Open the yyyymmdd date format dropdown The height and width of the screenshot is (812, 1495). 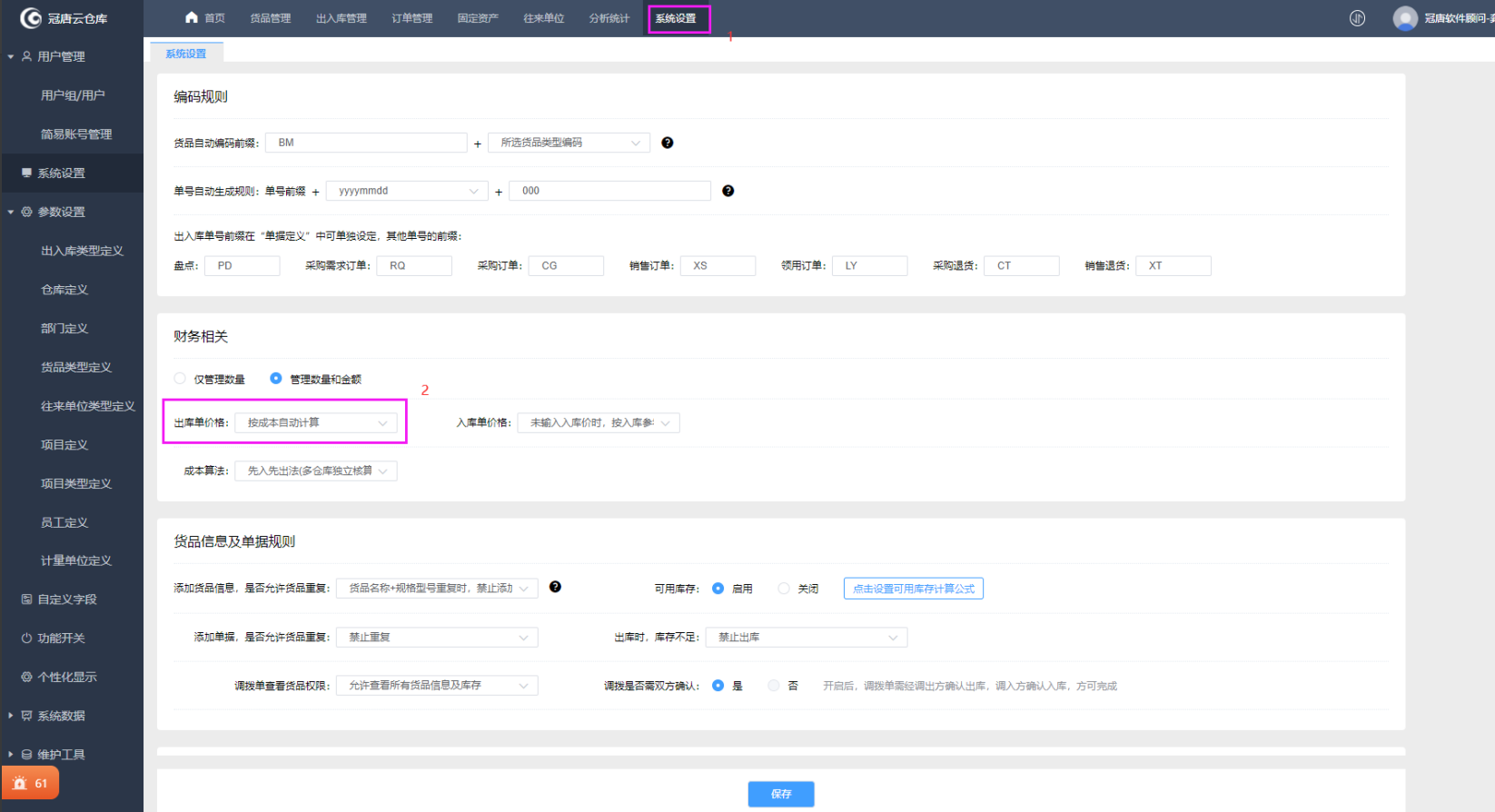[x=407, y=191]
